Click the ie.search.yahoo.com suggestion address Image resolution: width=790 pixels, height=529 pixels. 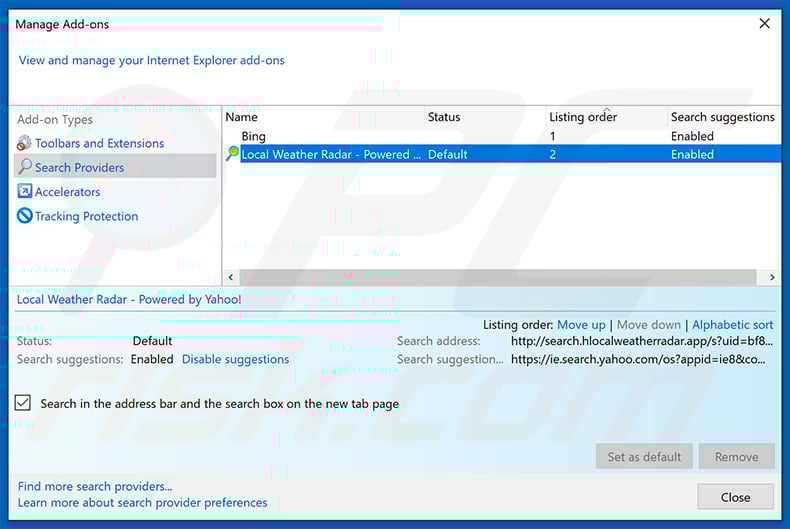tap(638, 359)
